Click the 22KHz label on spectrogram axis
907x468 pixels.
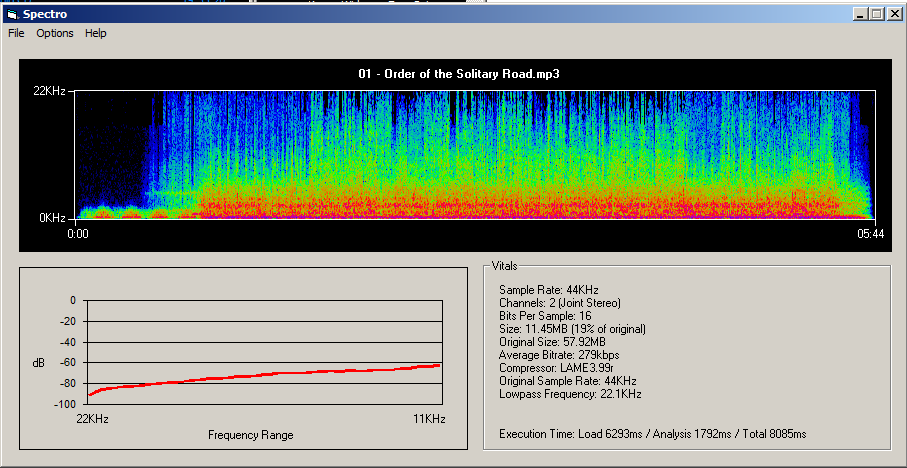pyautogui.click(x=50, y=91)
